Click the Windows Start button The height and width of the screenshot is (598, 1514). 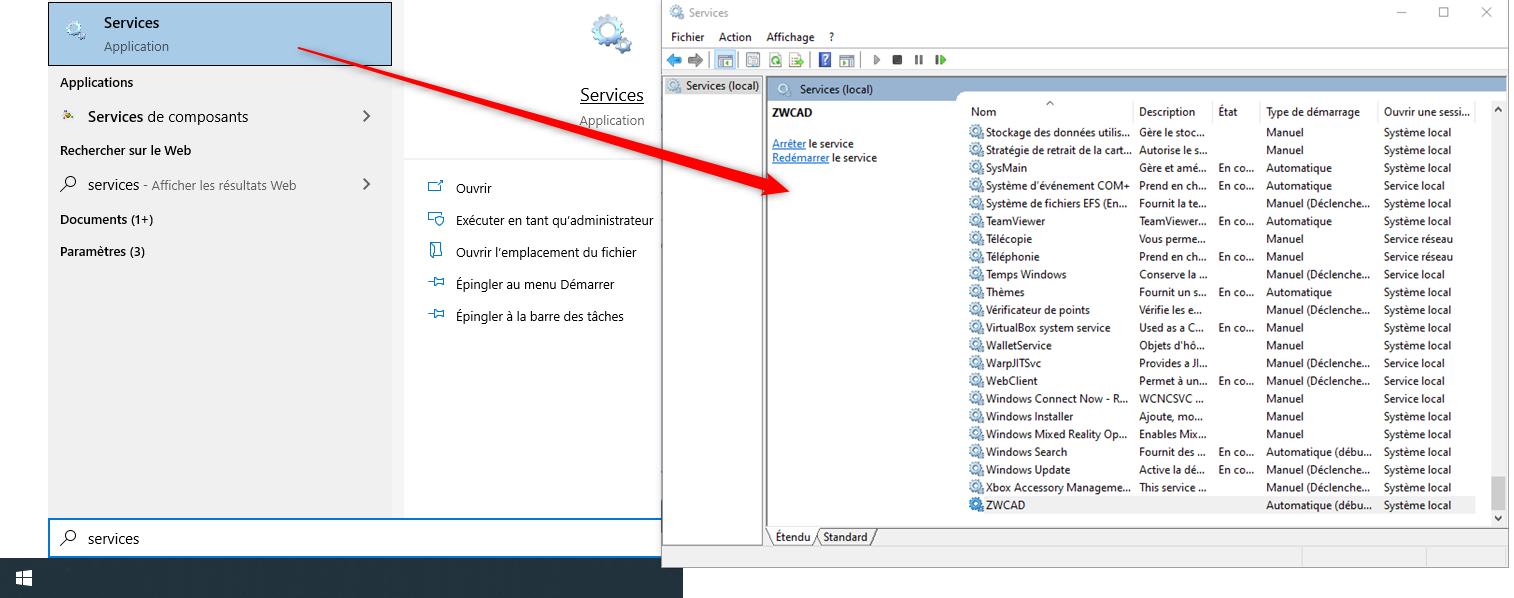24,578
